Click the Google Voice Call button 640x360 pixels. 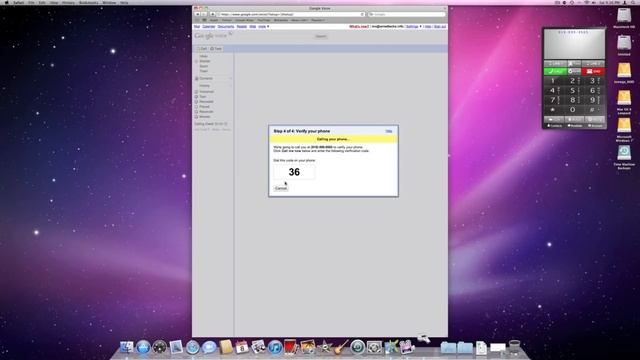(202, 49)
